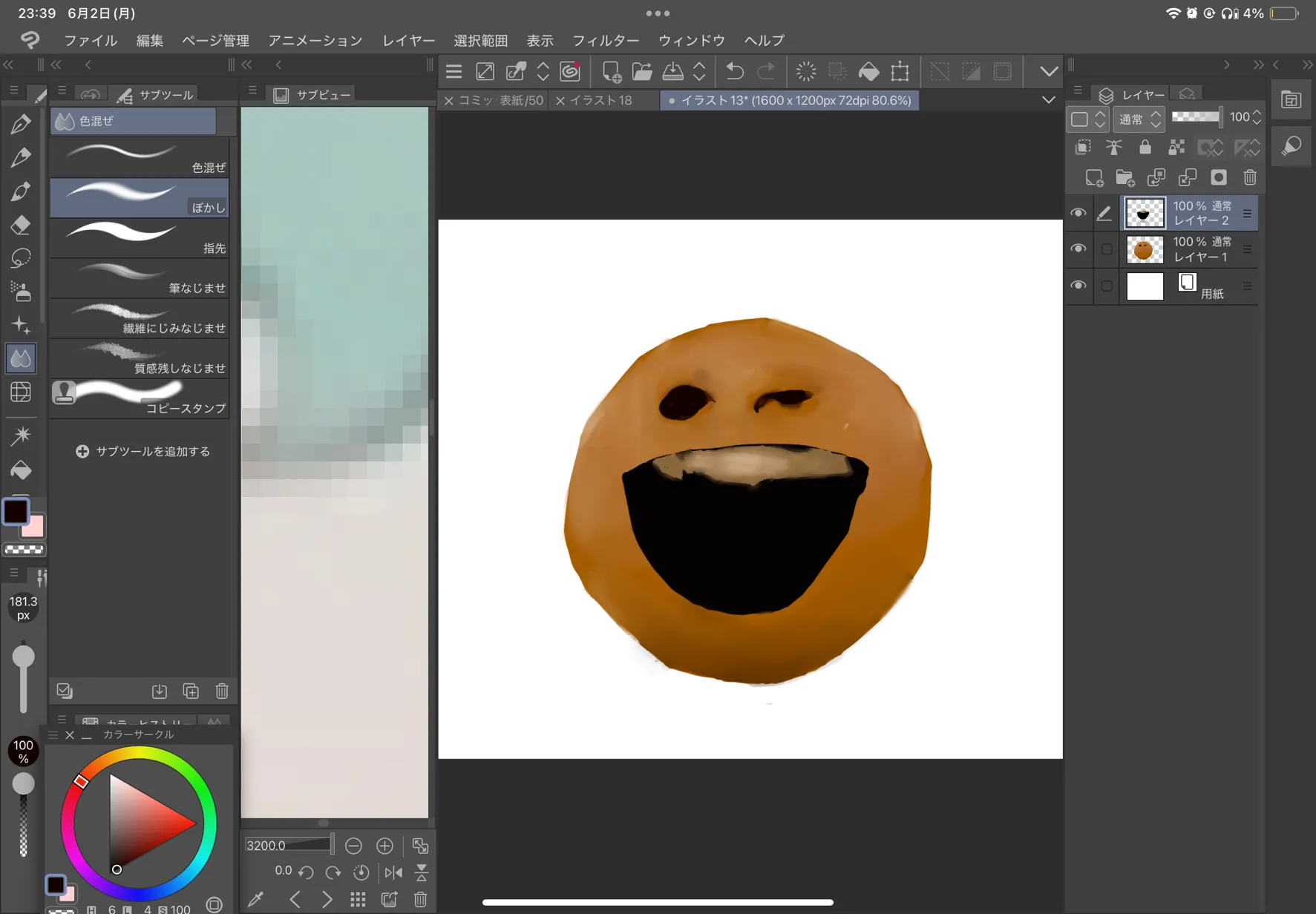Image resolution: width=1316 pixels, height=914 pixels.
Task: Toggle Set as reference layer icon
Action: pyautogui.click(x=1113, y=147)
